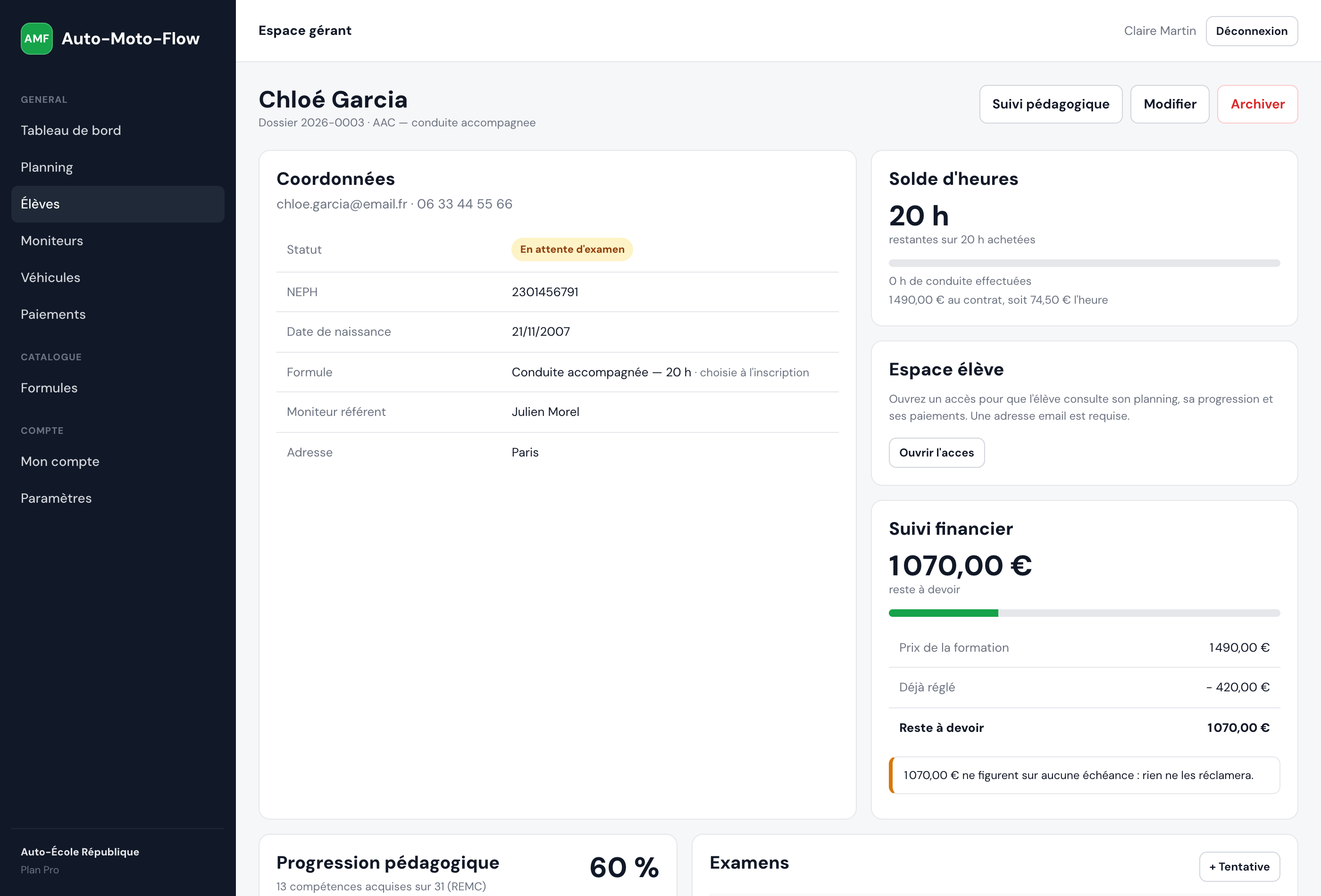The height and width of the screenshot is (896, 1321).
Task: Go to Paramètres
Action: (x=117, y=498)
